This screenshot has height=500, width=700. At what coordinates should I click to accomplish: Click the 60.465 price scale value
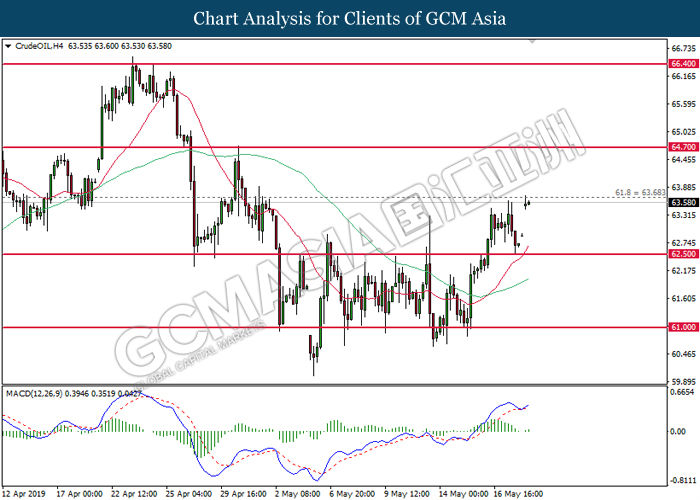(683, 354)
